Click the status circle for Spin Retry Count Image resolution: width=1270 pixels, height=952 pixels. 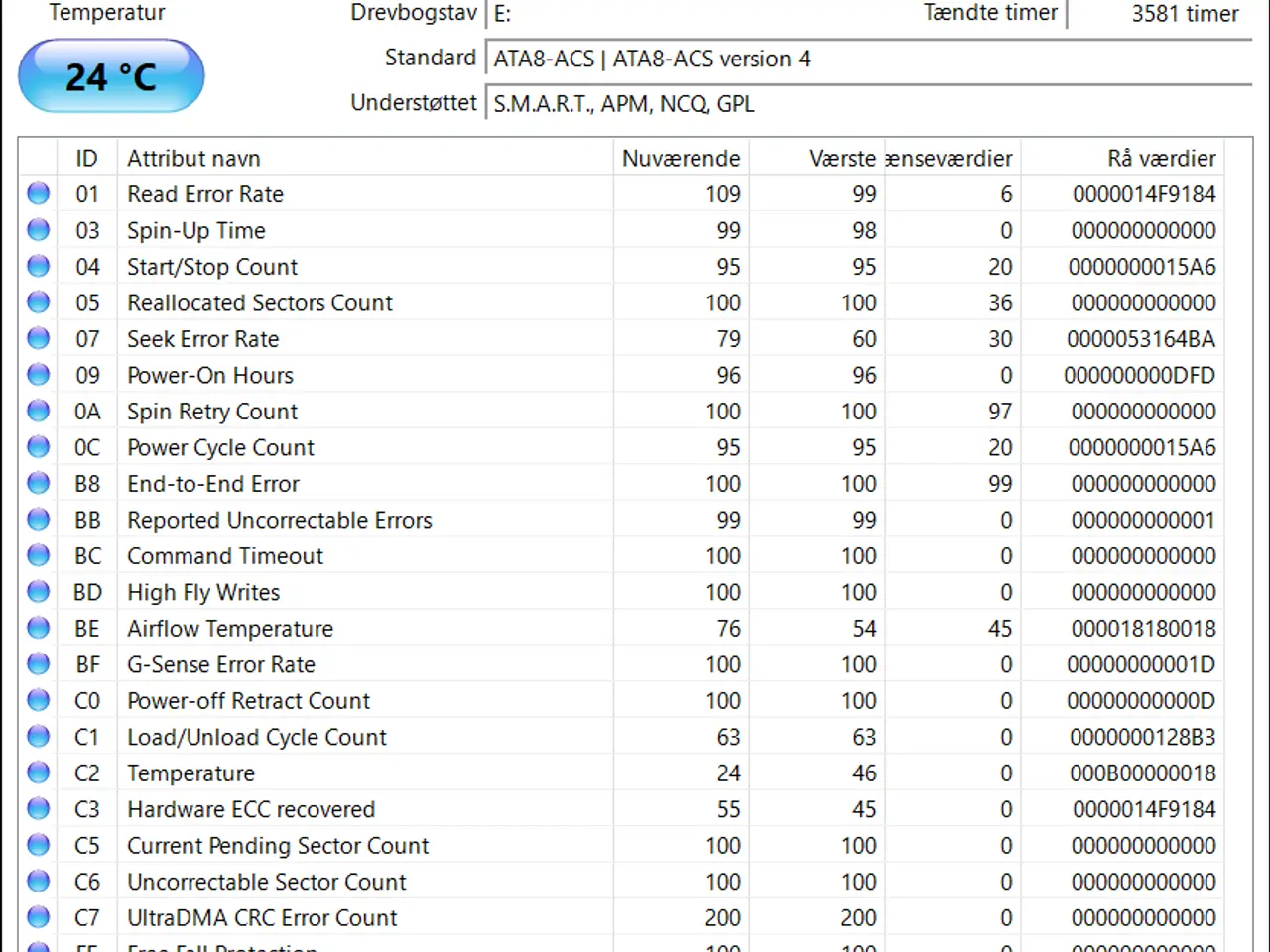39,411
